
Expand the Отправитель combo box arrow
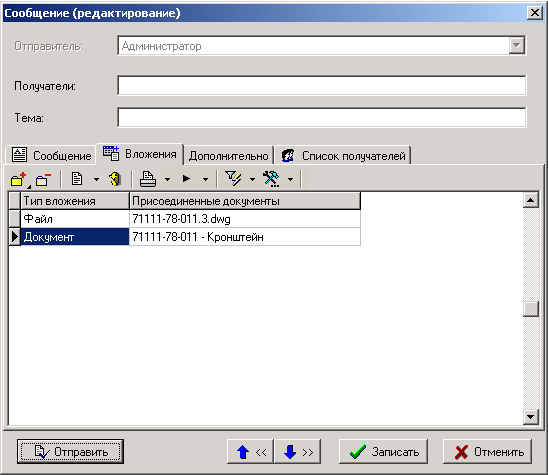[x=517, y=45]
